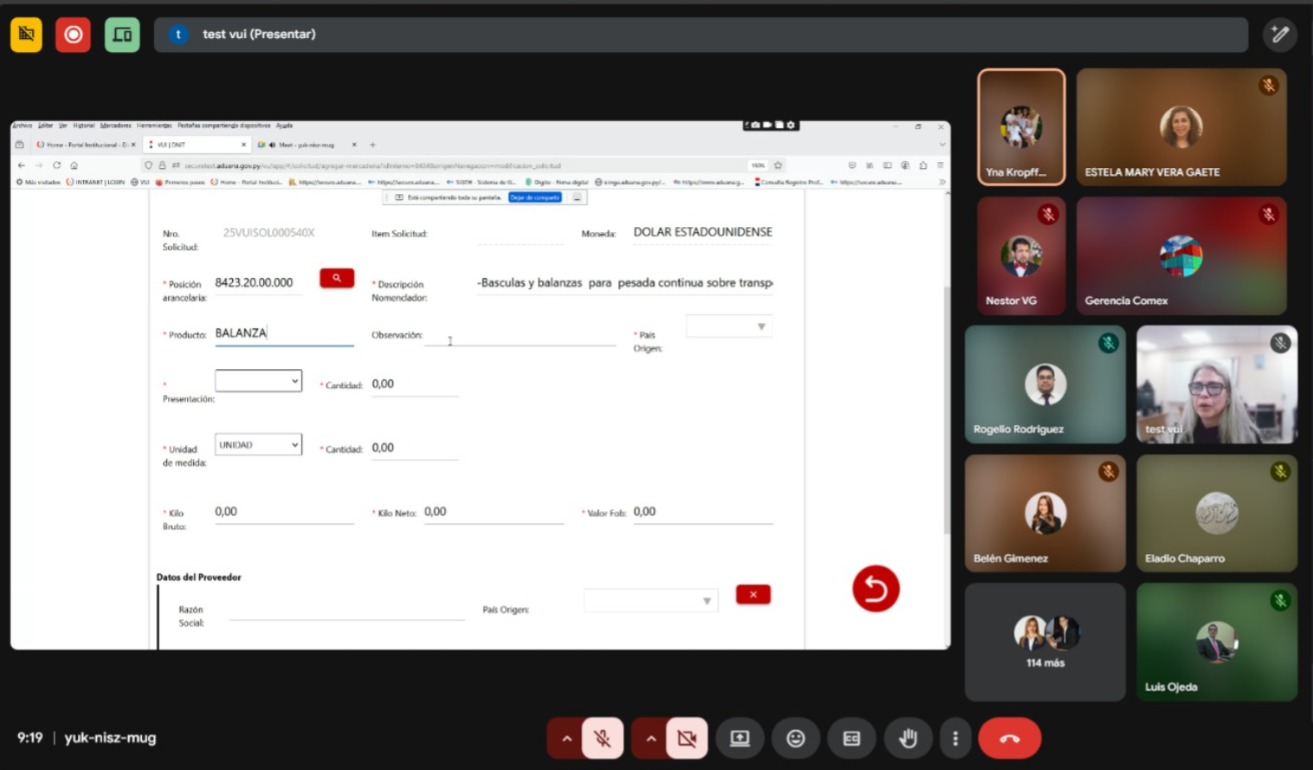Click the red hang up call button
Screen dimensions: 1313x770
1009,739
